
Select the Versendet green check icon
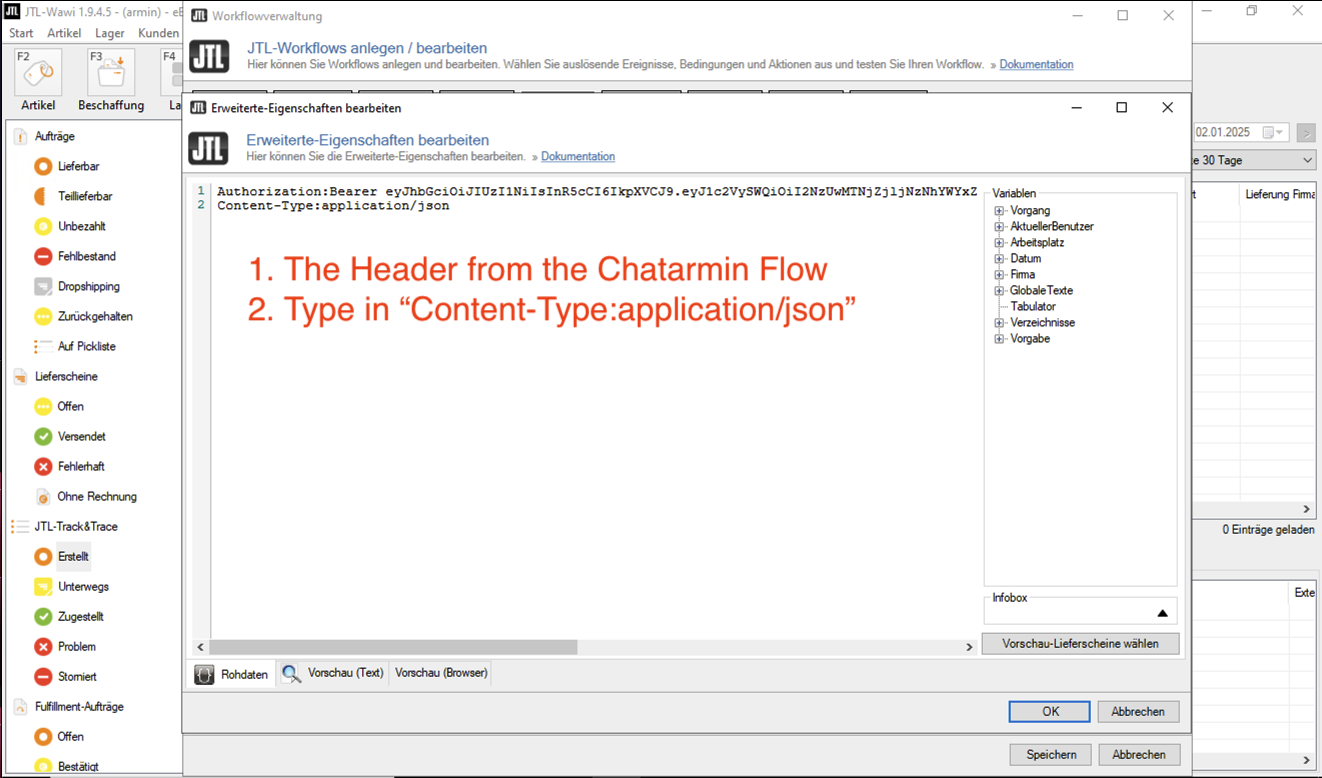[x=43, y=436]
